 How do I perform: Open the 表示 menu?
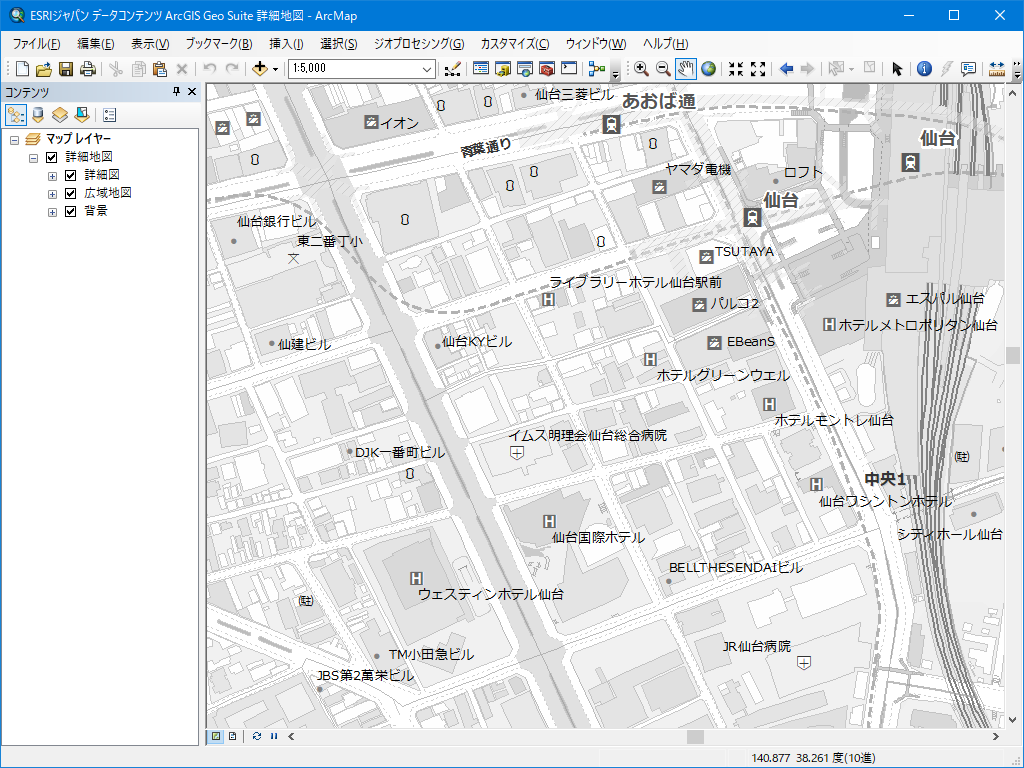click(x=150, y=44)
